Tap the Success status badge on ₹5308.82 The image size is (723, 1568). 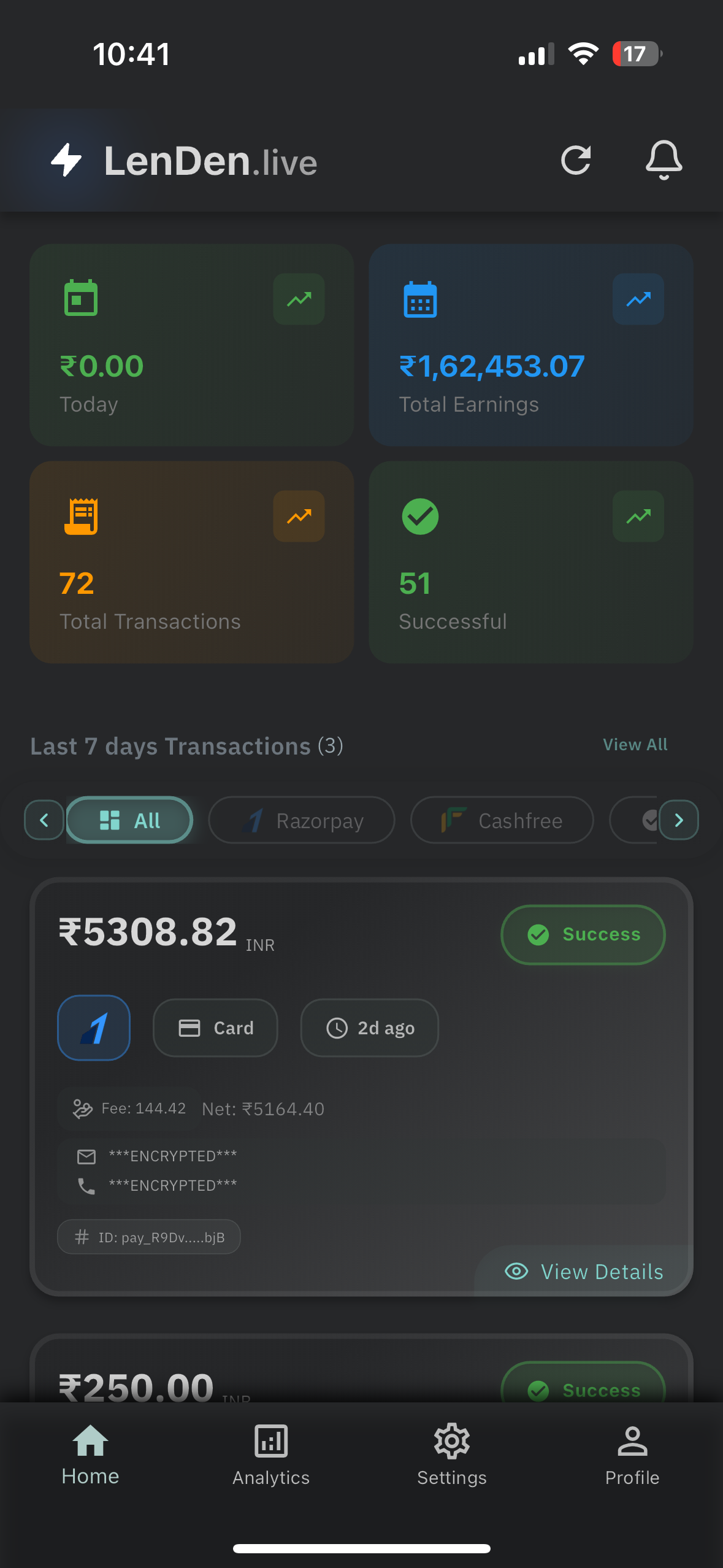coord(583,934)
